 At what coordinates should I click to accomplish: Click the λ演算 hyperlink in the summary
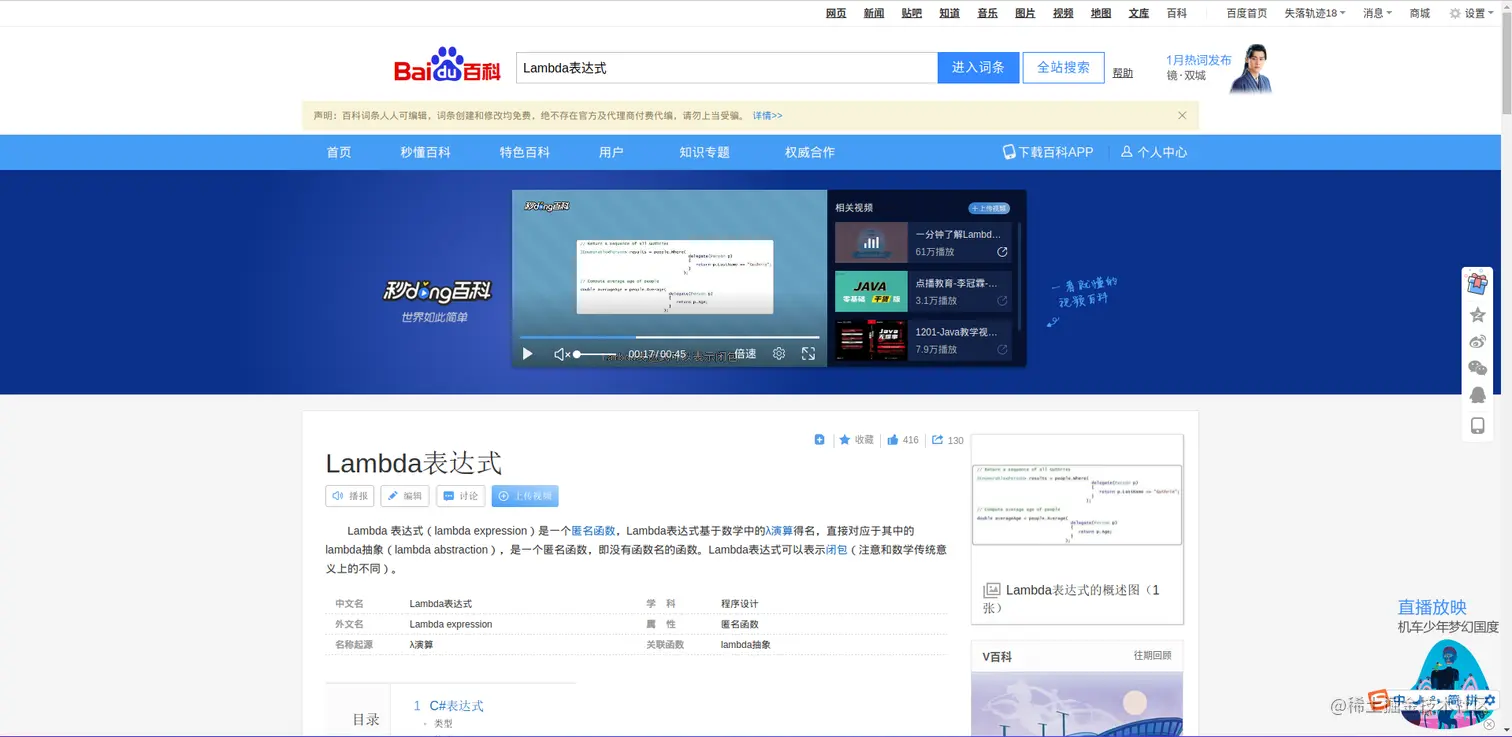click(779, 531)
